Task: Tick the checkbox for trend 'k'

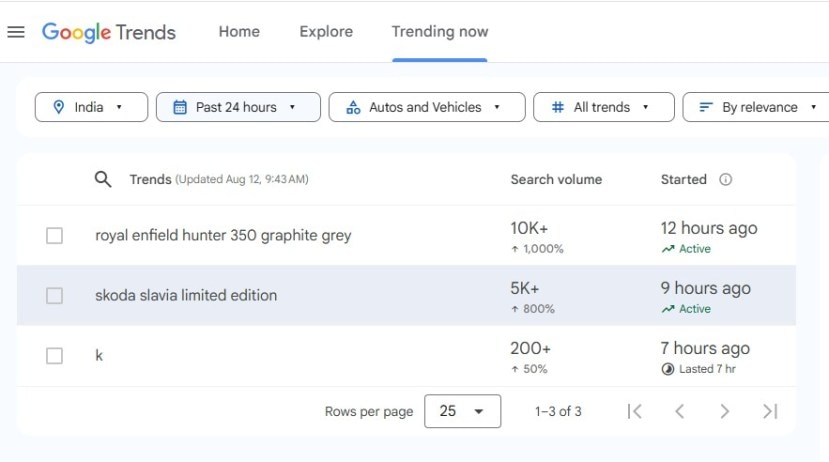Action: pos(54,356)
